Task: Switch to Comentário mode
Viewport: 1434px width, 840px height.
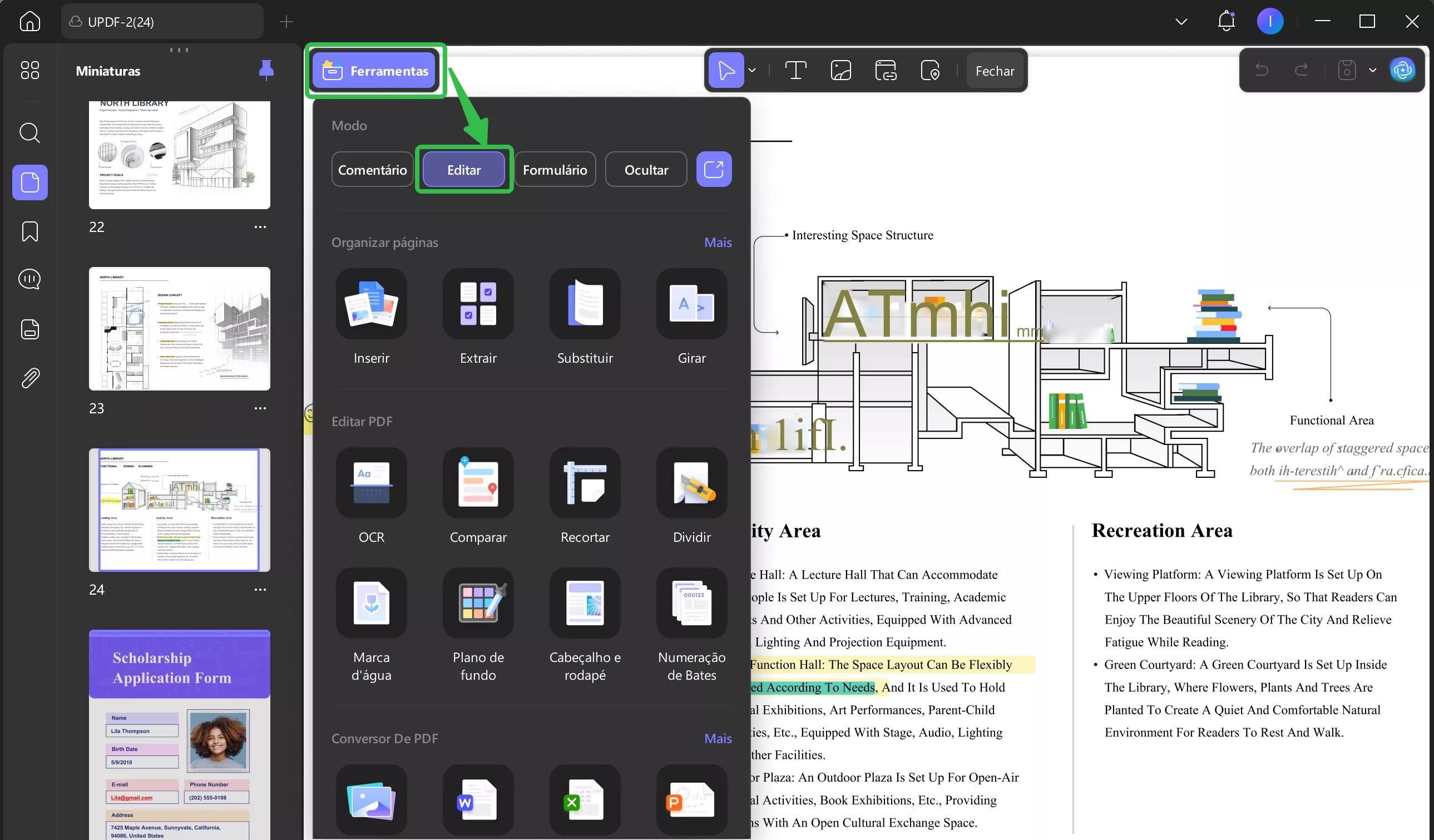Action: point(372,170)
